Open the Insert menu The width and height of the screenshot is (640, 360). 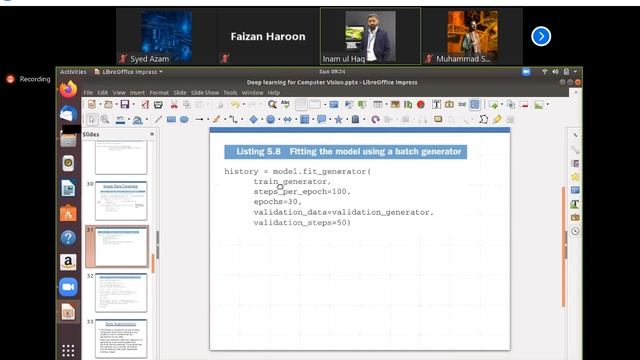[137, 93]
